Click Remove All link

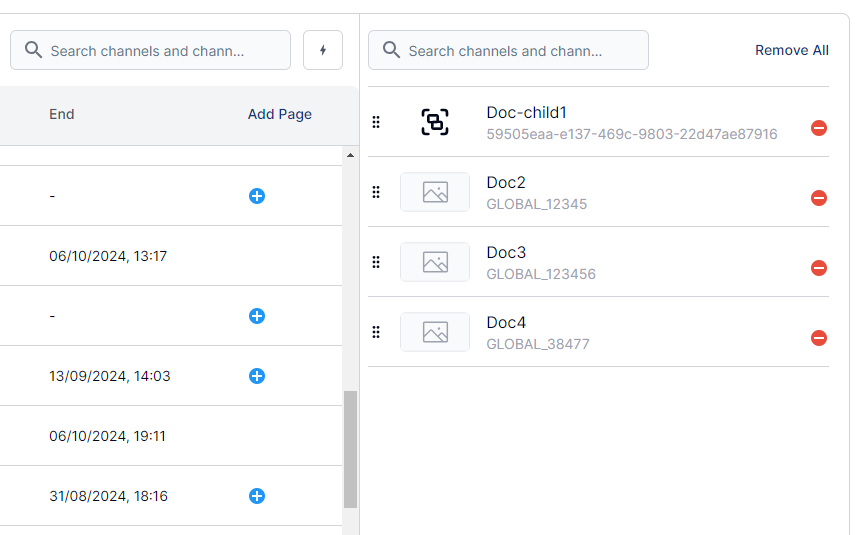click(791, 50)
